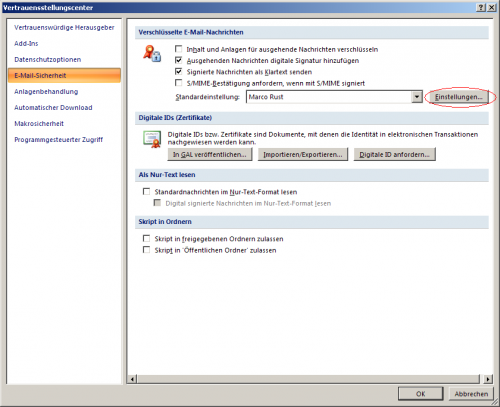Check Standardnachrichten im Nur-Text-Format lesen
500x407 pixels.
(146, 192)
